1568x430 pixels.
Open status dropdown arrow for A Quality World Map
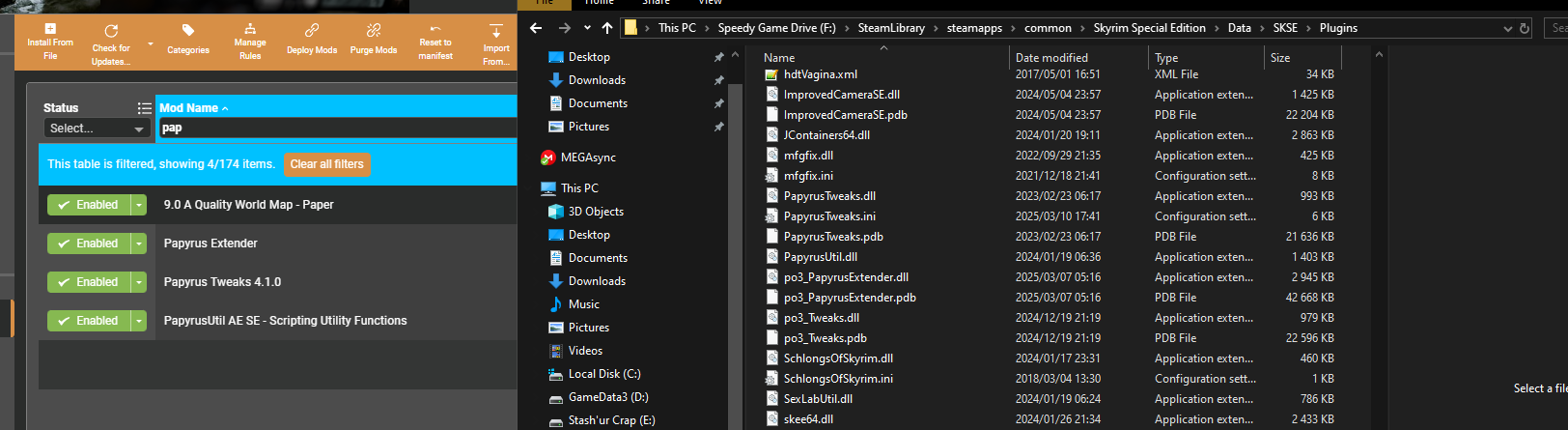click(139, 205)
